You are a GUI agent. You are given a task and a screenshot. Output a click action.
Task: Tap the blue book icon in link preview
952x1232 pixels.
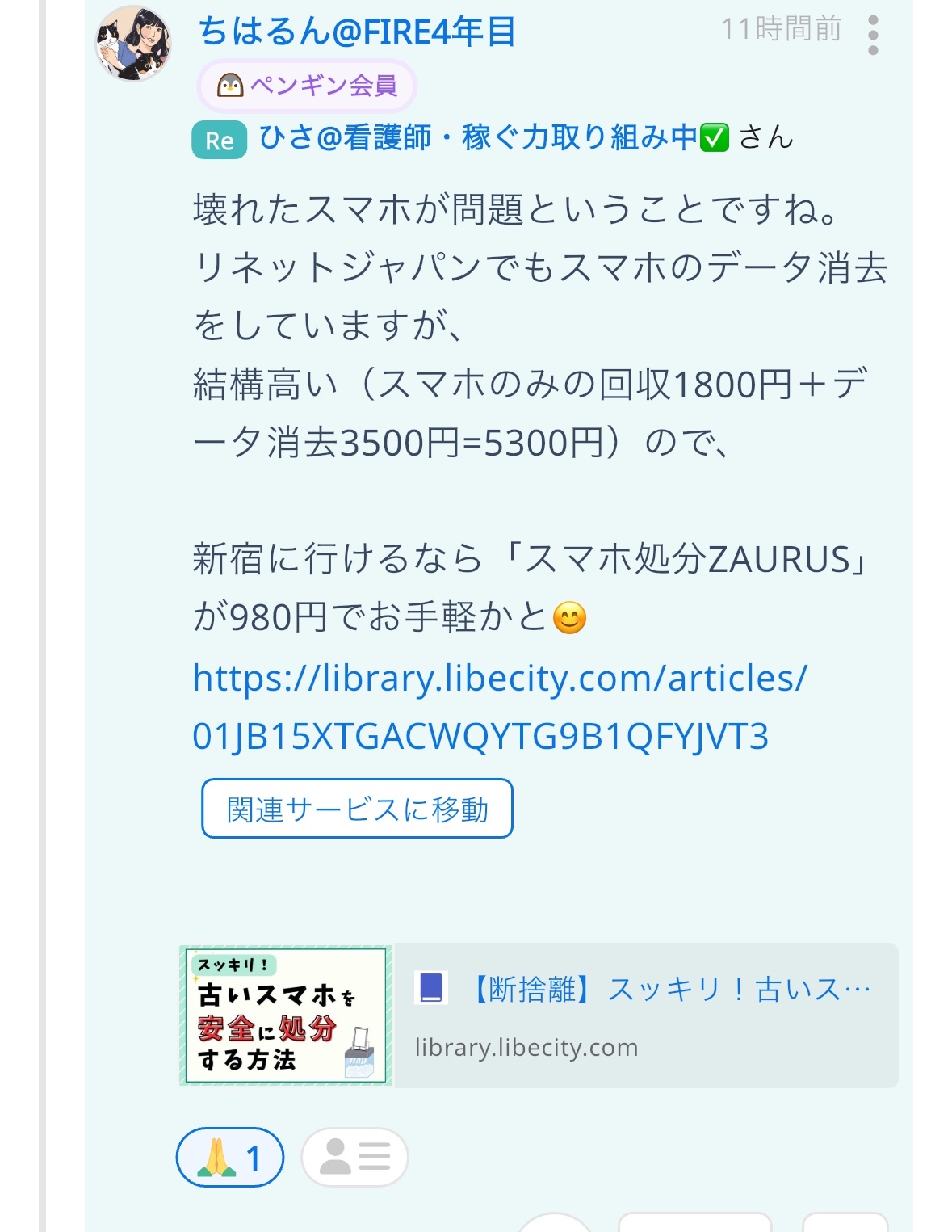tap(431, 987)
